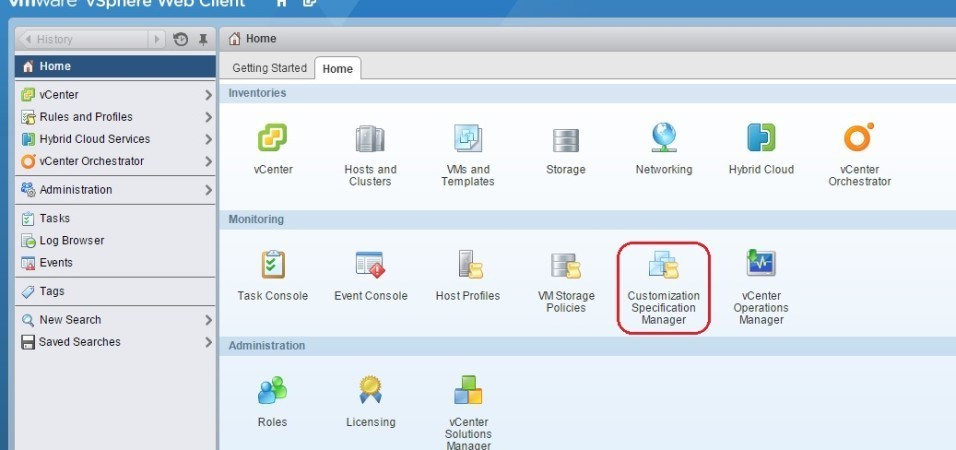The image size is (956, 450).
Task: Open Tasks in the navigator
Action: pos(115,218)
